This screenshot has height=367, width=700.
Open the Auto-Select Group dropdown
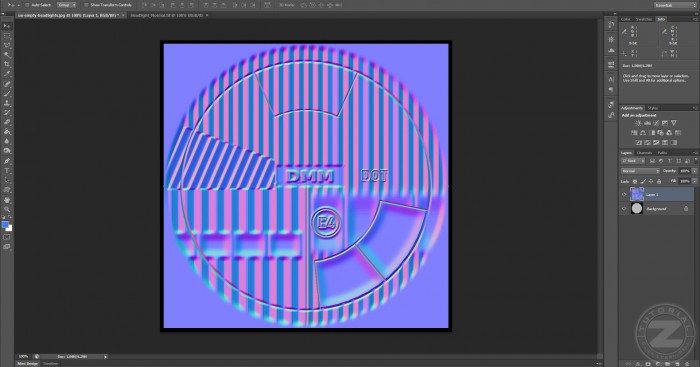(67, 5)
